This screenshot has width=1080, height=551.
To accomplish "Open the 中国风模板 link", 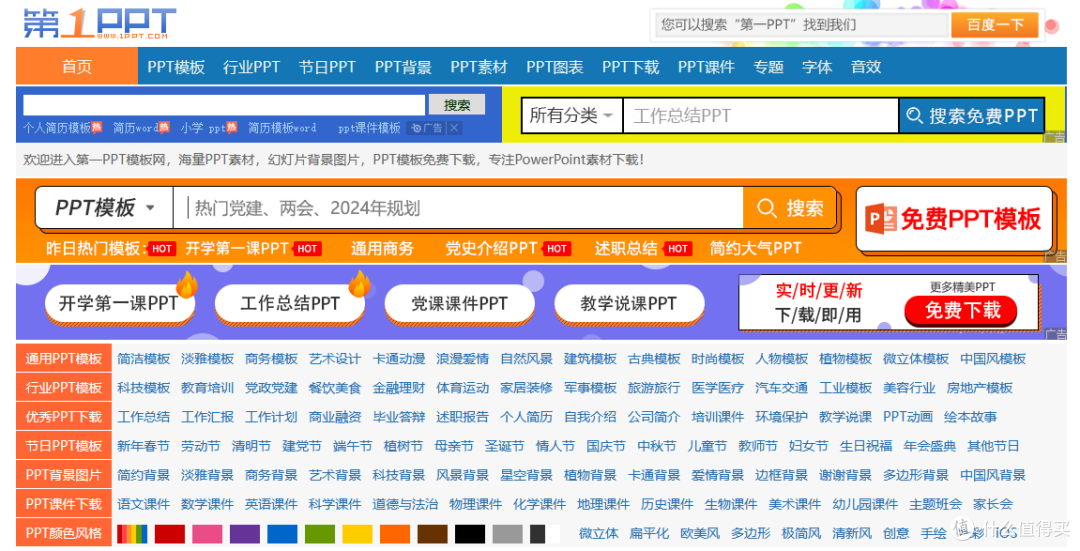I will click(993, 359).
